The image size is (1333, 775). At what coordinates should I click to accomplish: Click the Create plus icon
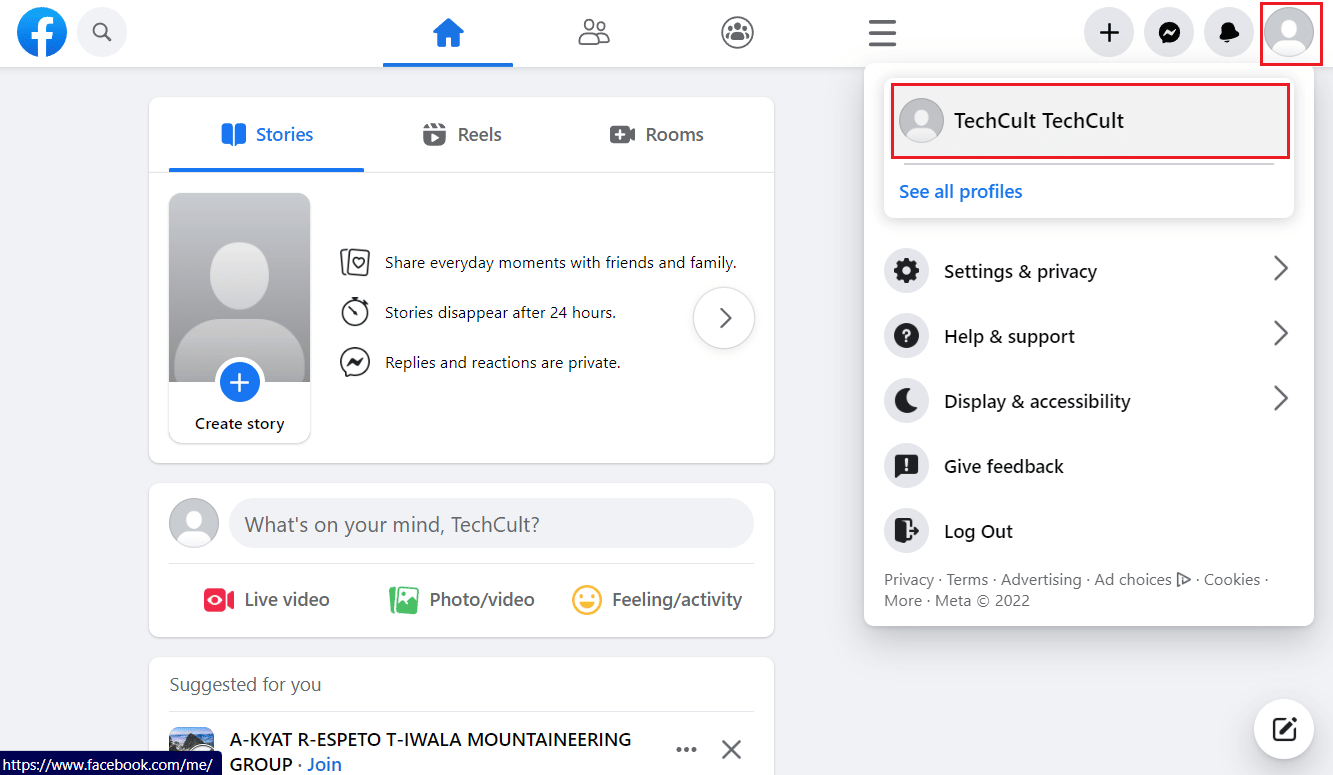[1109, 32]
